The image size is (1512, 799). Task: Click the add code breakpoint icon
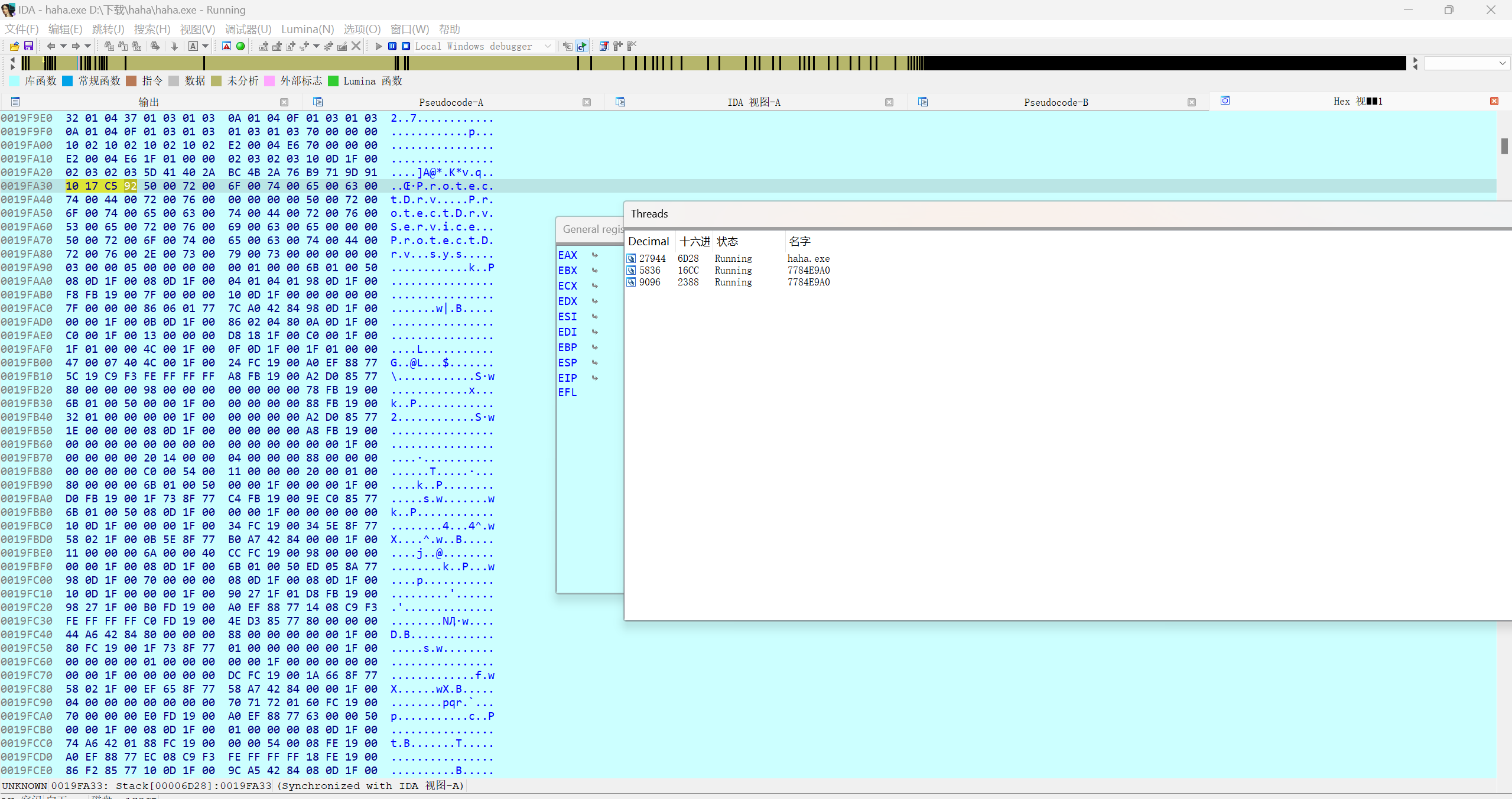point(264,46)
